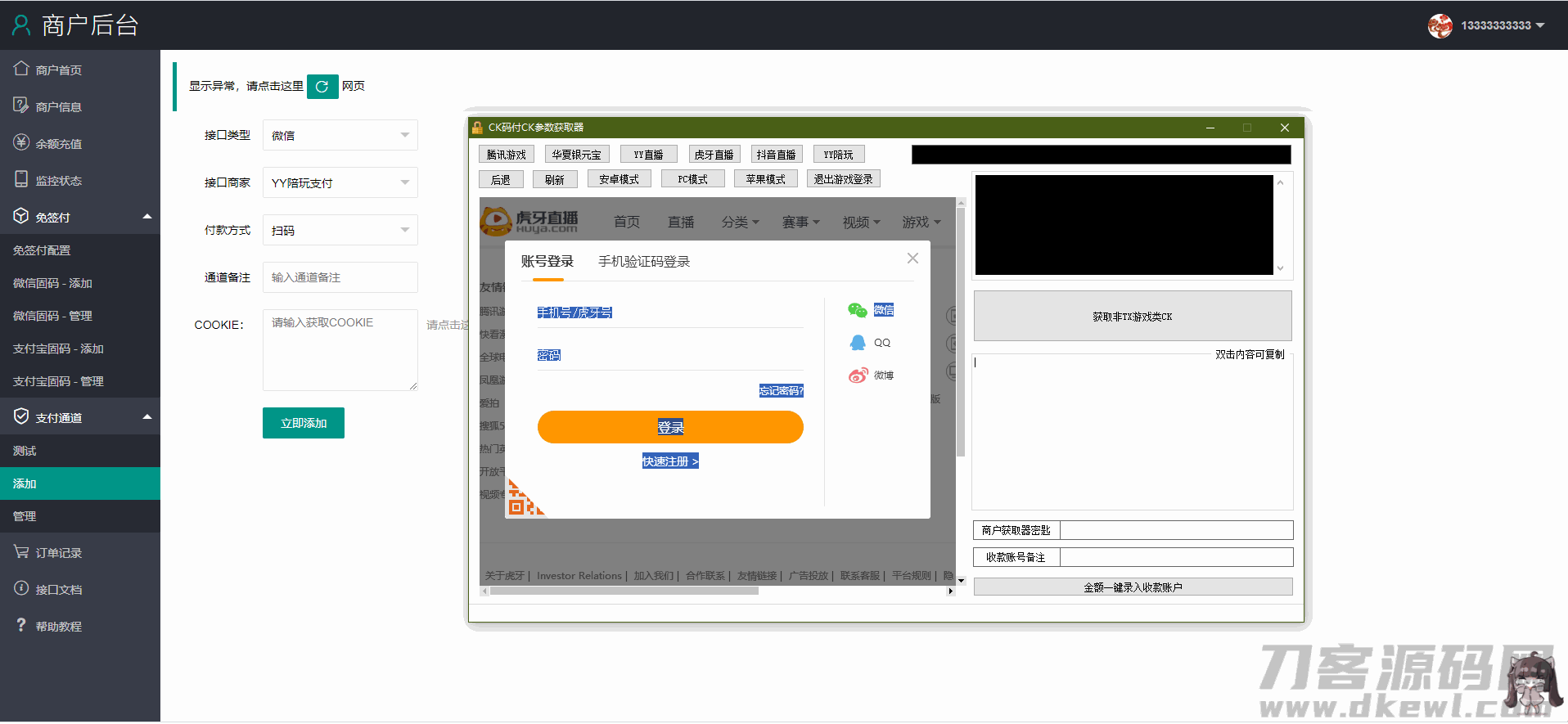Open the 接口类型 dropdown

pos(340,136)
